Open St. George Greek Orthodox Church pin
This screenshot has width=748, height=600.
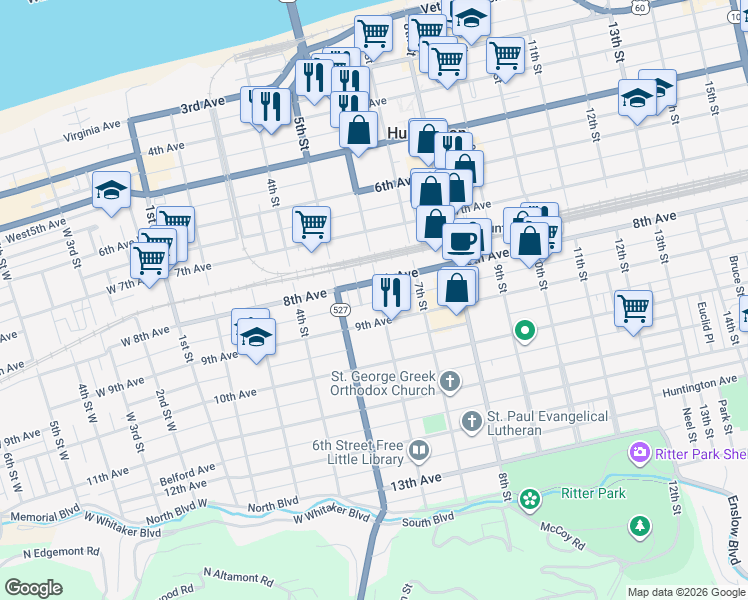pos(449,382)
